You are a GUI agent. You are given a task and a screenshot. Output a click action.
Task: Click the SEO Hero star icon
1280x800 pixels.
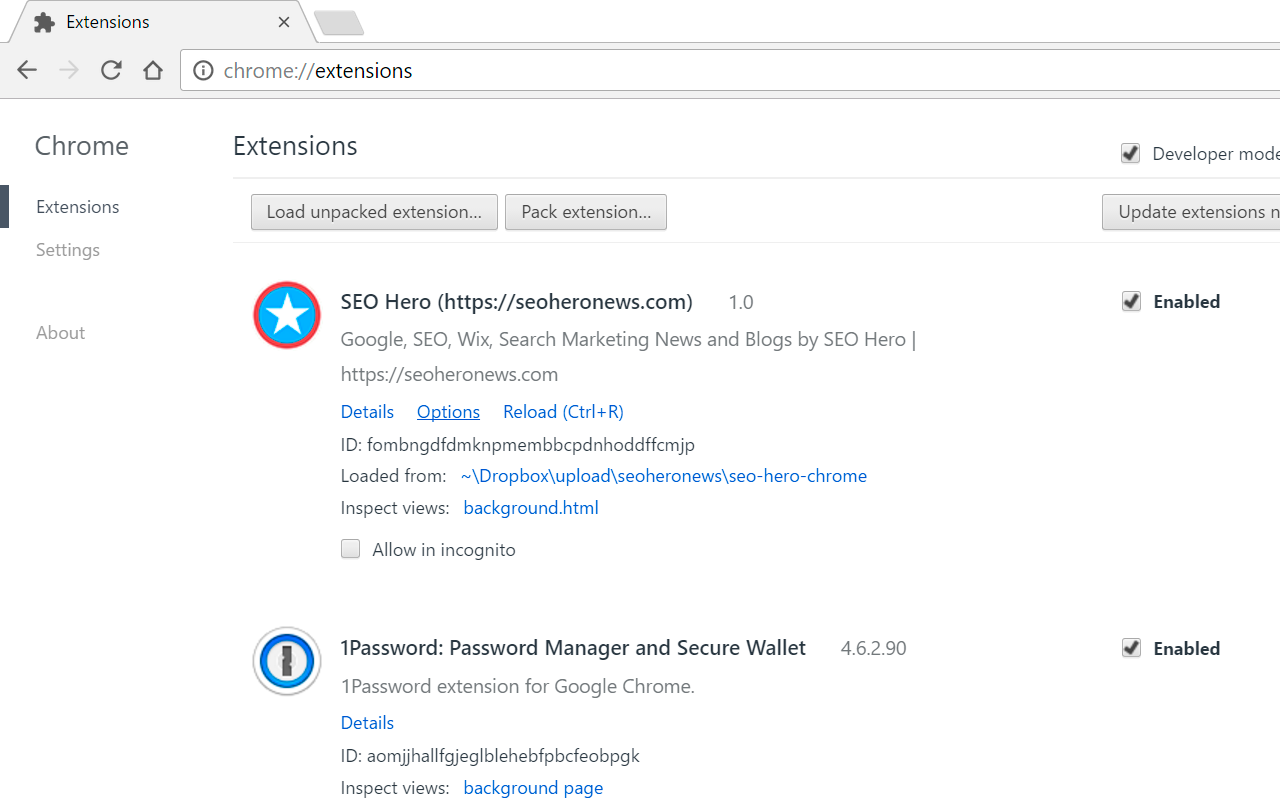[287, 315]
